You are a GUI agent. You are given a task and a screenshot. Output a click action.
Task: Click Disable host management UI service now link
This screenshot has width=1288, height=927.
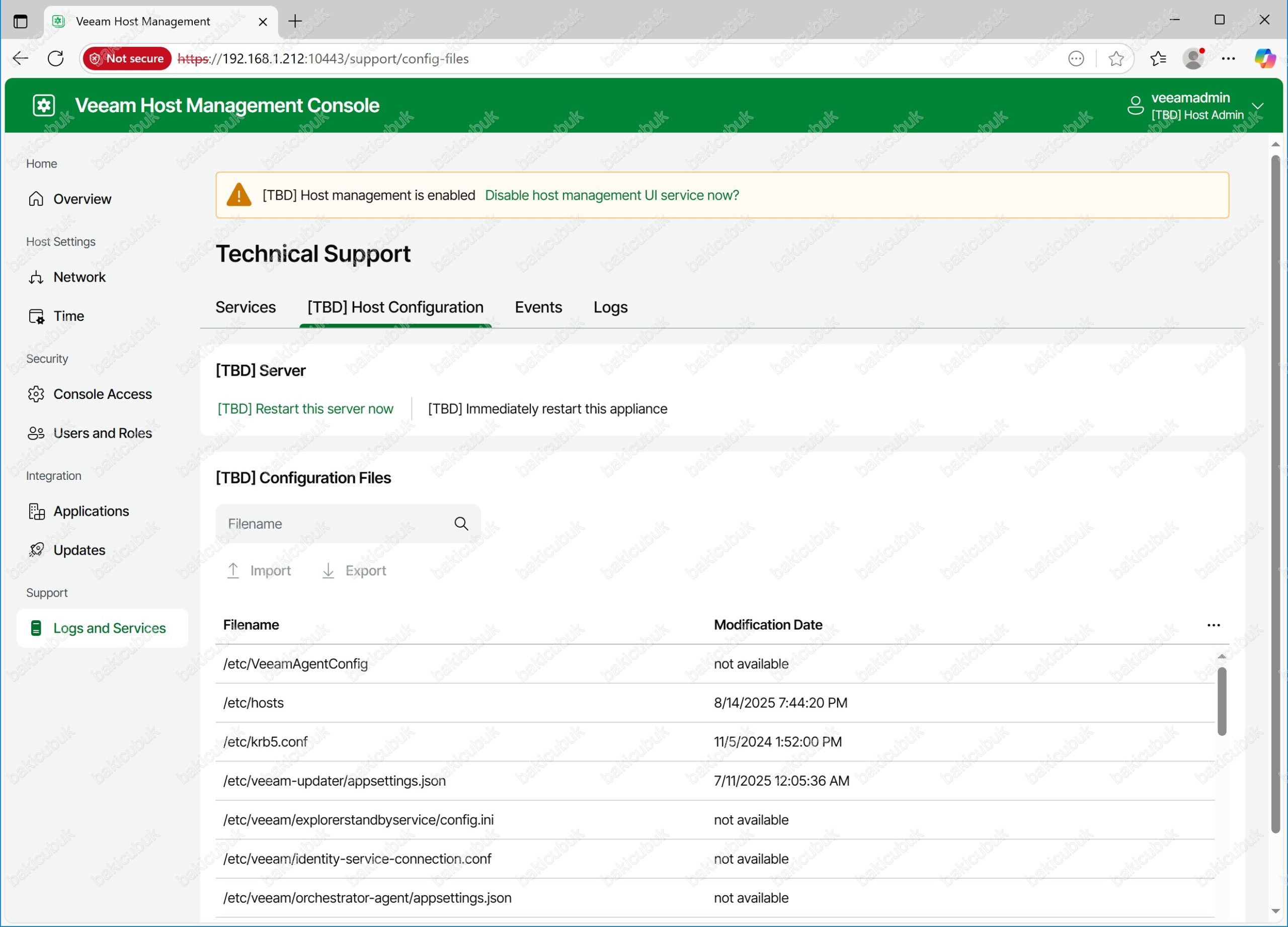(612, 195)
